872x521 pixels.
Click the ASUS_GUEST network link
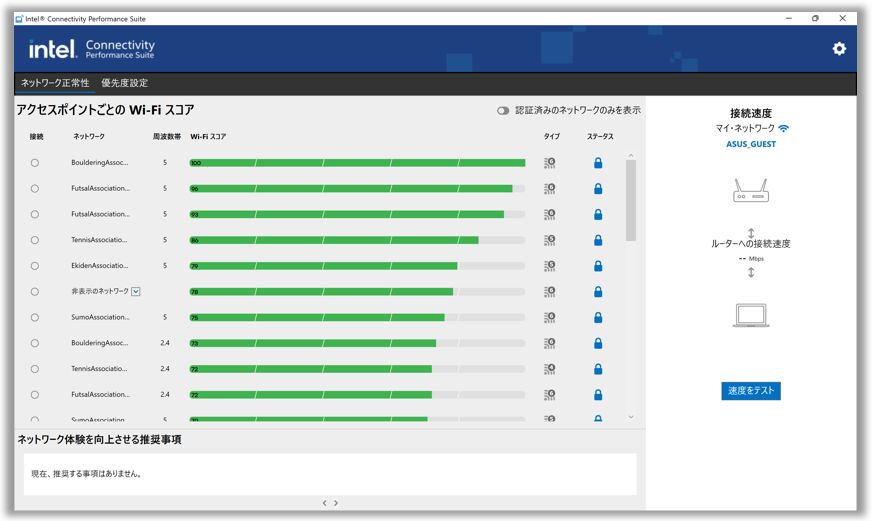751,144
